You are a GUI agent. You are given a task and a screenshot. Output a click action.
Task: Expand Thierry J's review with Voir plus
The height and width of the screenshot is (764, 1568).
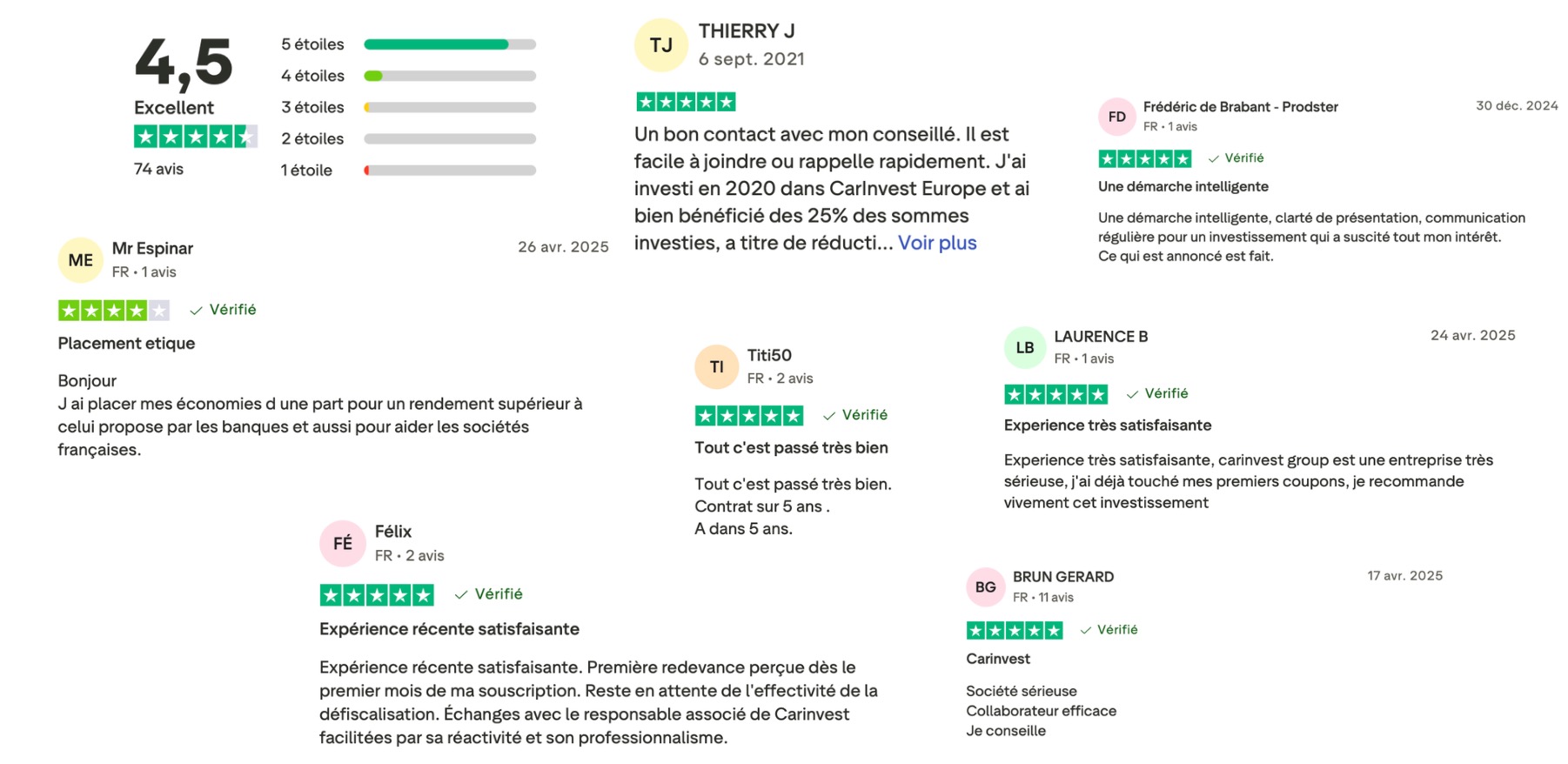937,243
